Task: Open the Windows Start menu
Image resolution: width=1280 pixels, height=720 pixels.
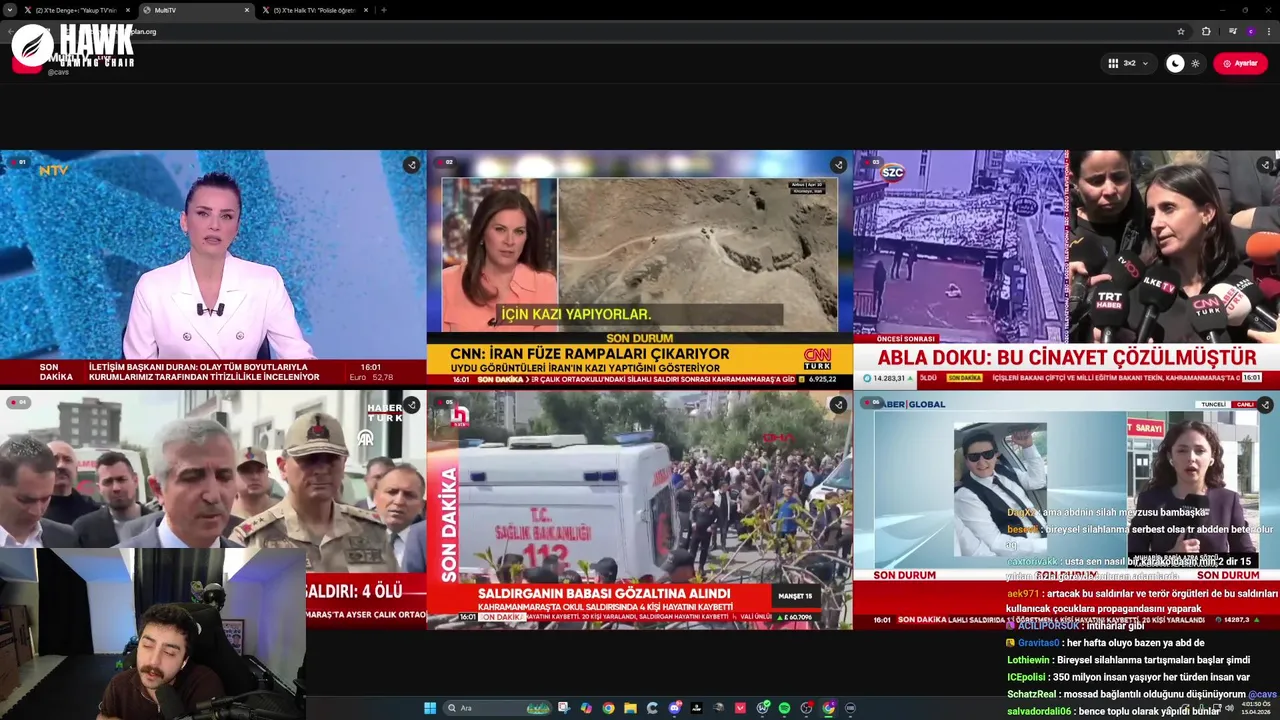Action: [430, 708]
